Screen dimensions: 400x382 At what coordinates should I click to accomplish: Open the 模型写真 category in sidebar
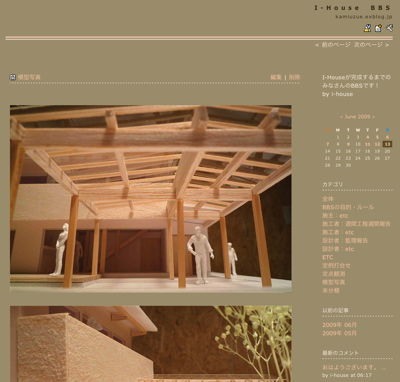[334, 282]
